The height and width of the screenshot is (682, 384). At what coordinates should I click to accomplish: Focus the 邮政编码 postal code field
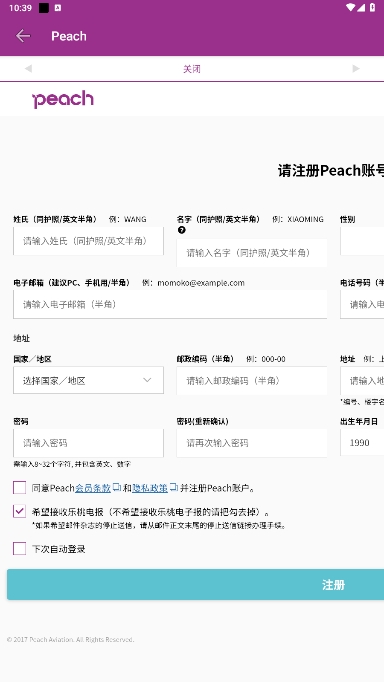[x=252, y=381]
